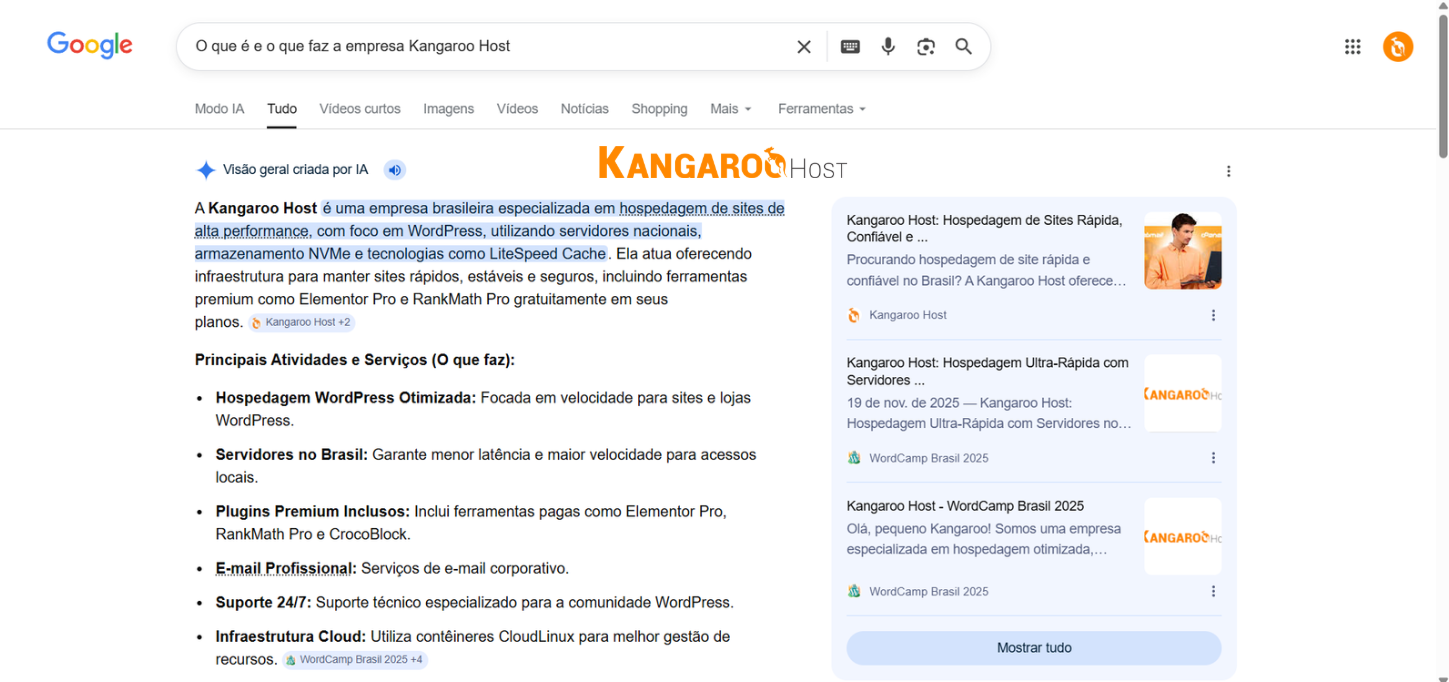
Task: Switch to the Imagens tab
Action: pyautogui.click(x=448, y=109)
